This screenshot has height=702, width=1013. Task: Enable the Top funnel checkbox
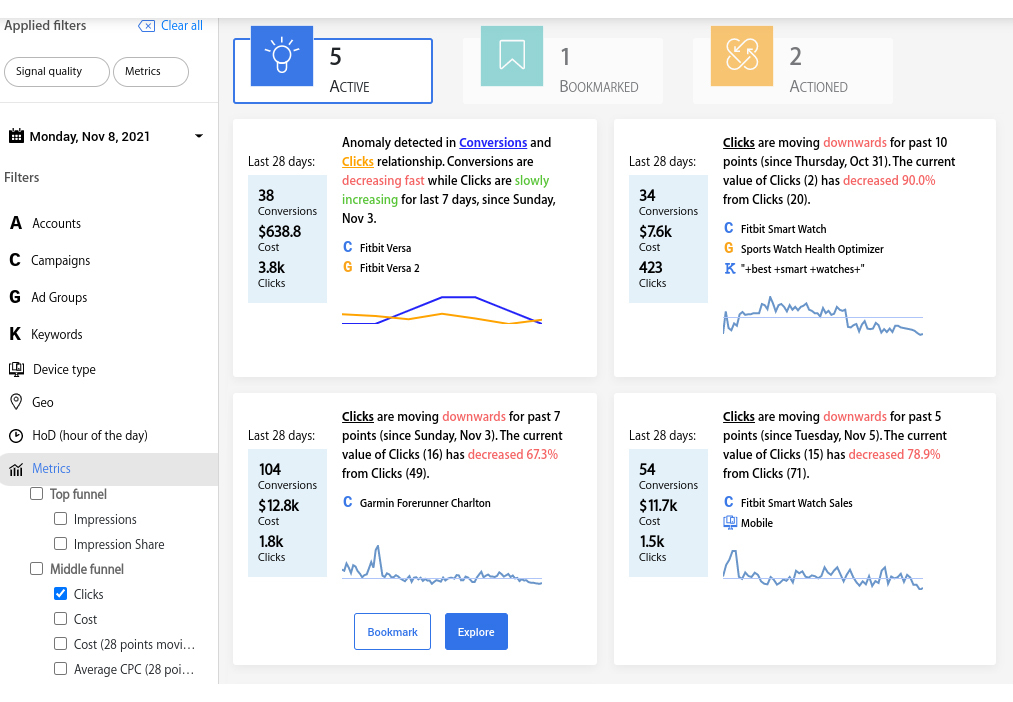[x=36, y=494]
